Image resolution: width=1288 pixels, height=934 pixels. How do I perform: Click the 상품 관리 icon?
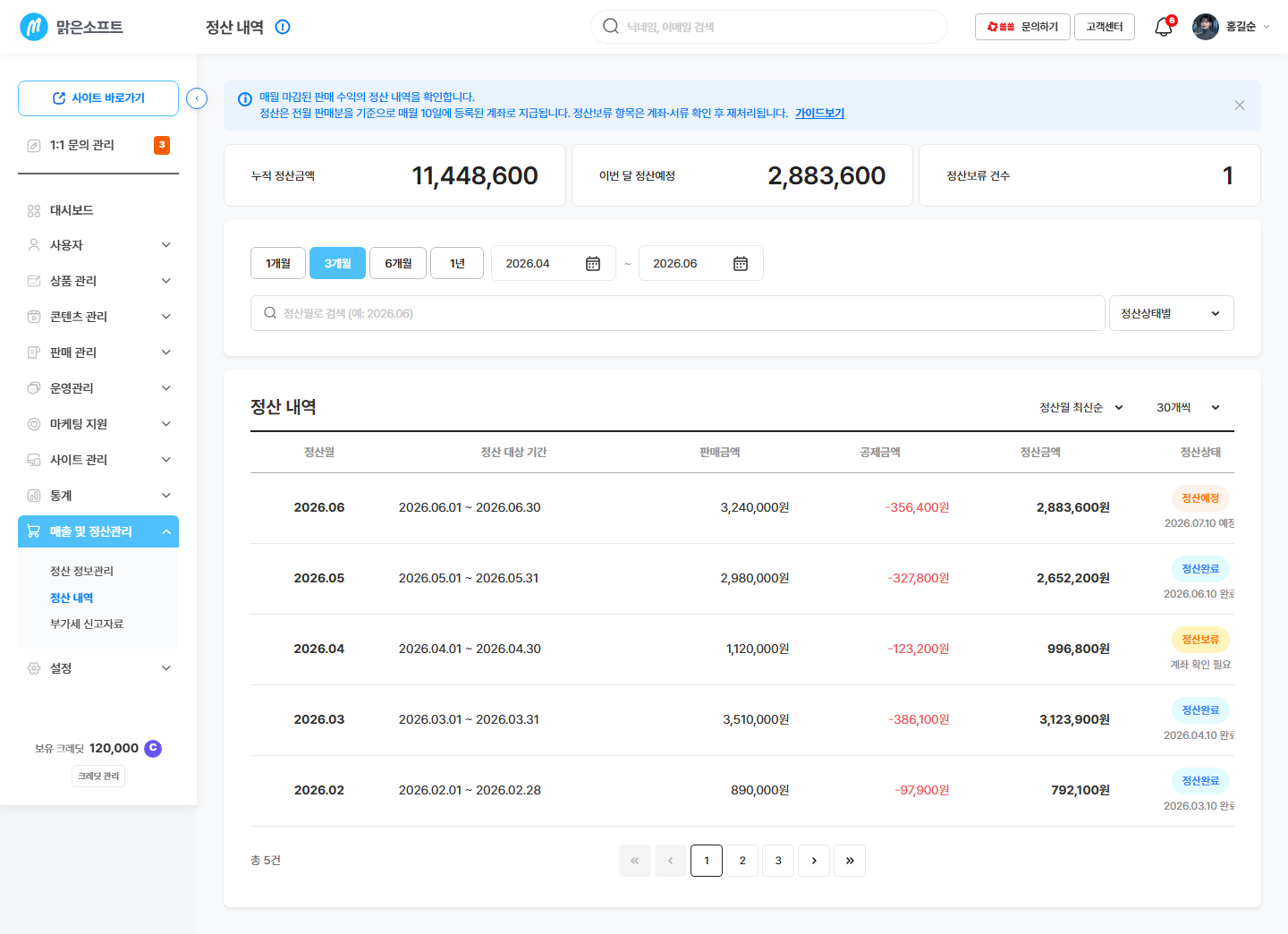pyautogui.click(x=34, y=281)
